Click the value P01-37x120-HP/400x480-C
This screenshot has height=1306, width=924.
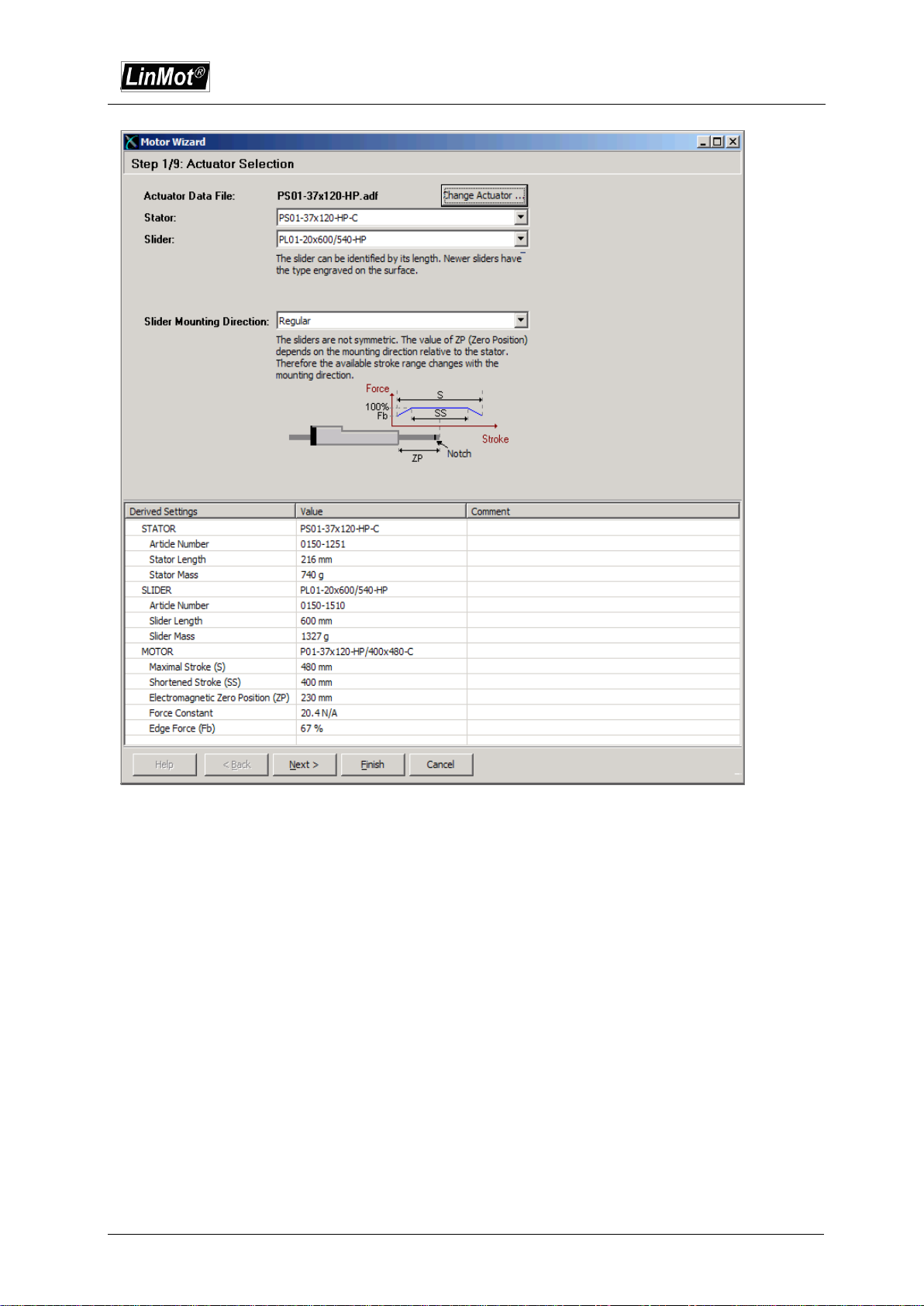point(357,652)
